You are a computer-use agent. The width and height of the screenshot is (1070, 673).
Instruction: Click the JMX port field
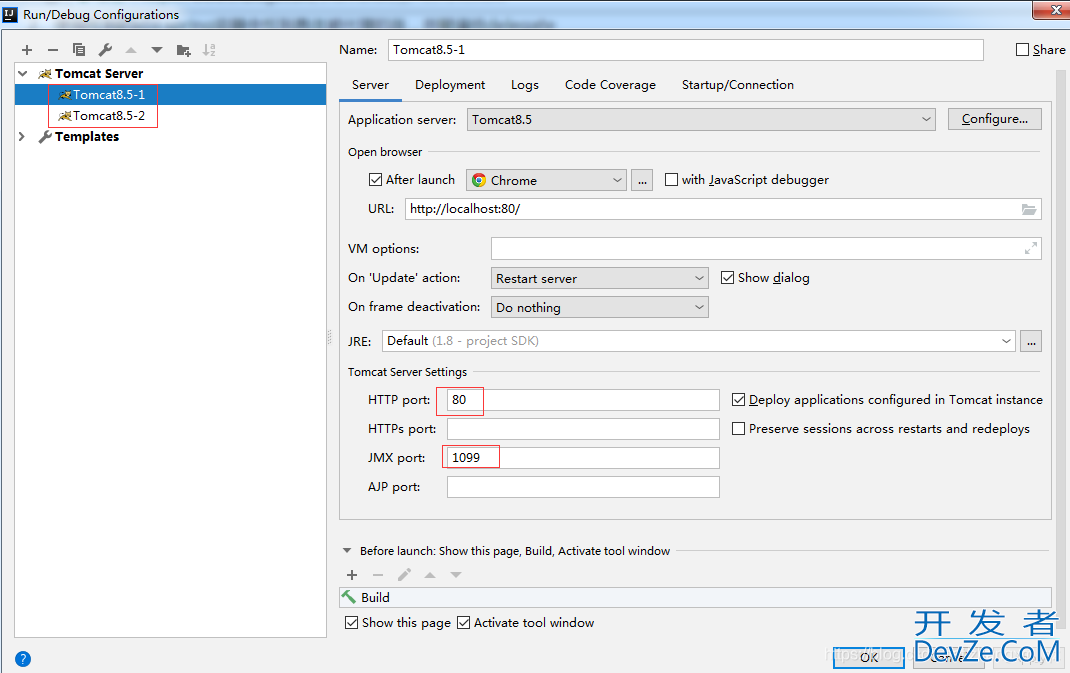pyautogui.click(x=583, y=457)
